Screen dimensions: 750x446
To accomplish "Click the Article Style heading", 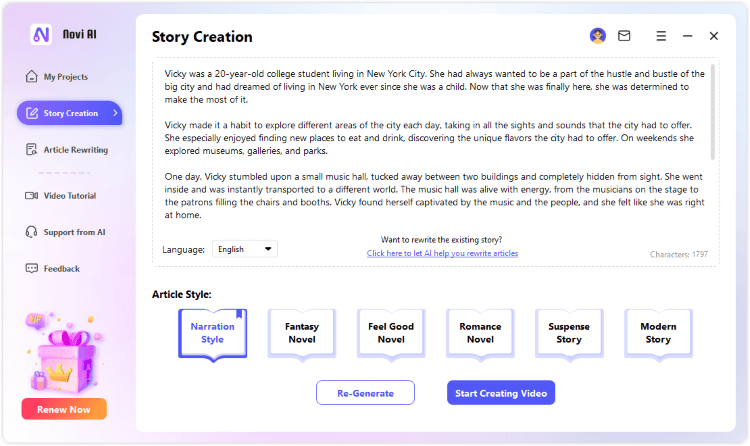I will pyautogui.click(x=182, y=294).
